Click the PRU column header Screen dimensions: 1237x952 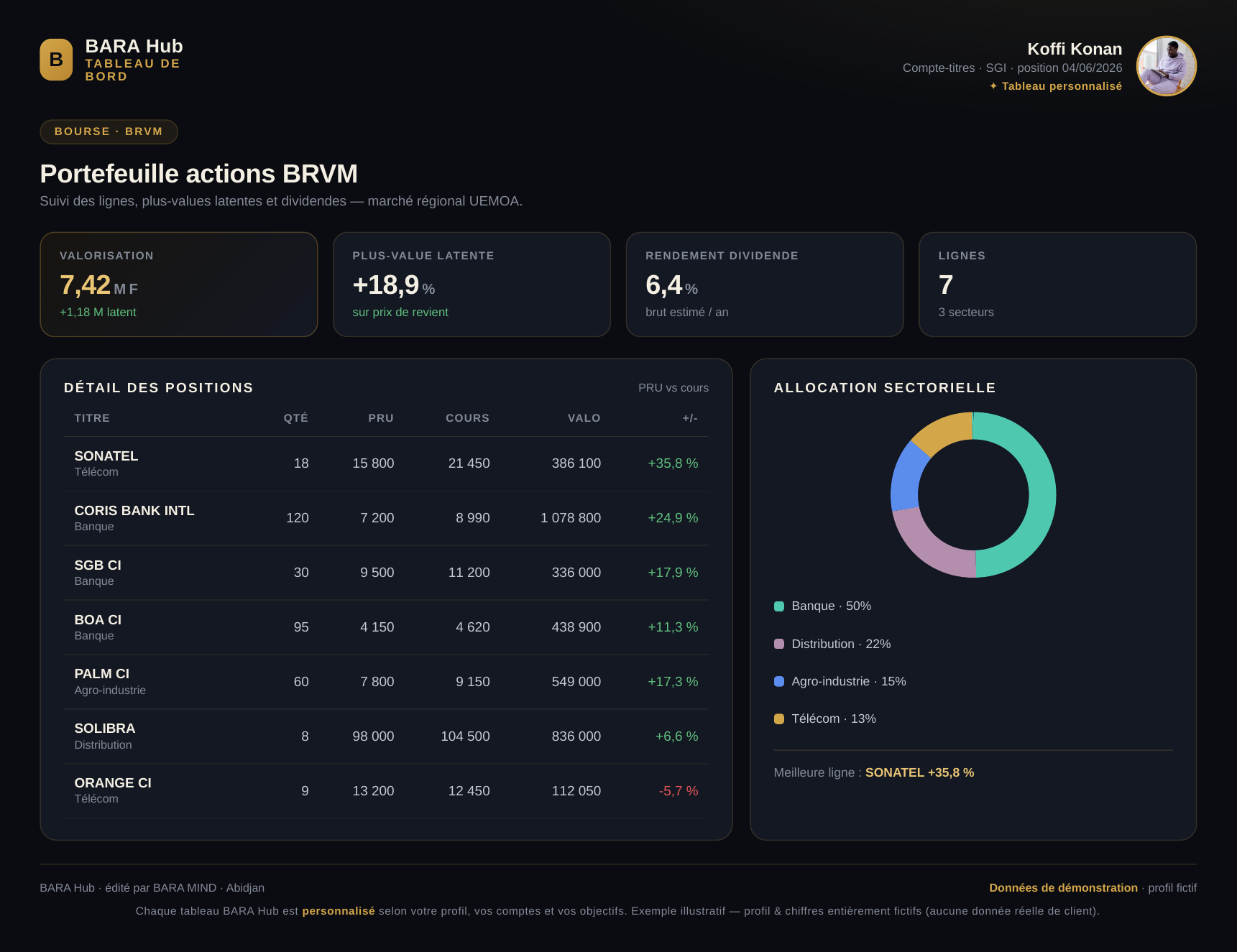click(381, 418)
